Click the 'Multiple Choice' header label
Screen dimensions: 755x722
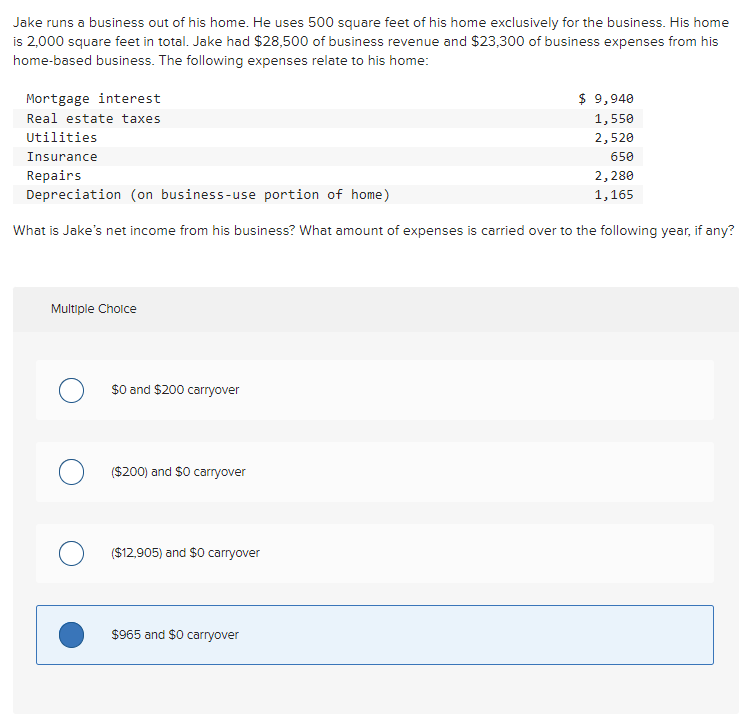coord(94,309)
